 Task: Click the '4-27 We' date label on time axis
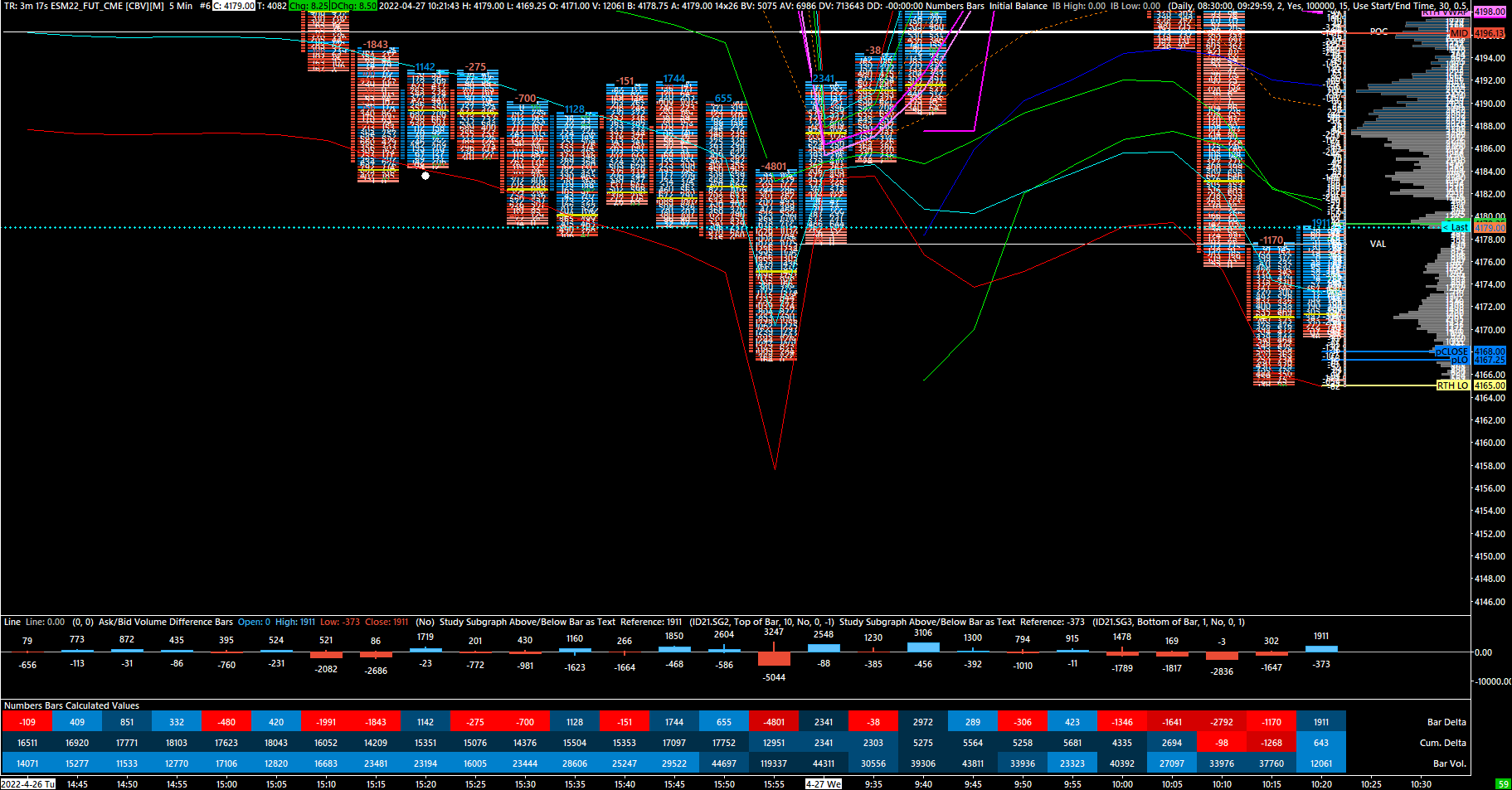[x=824, y=784]
